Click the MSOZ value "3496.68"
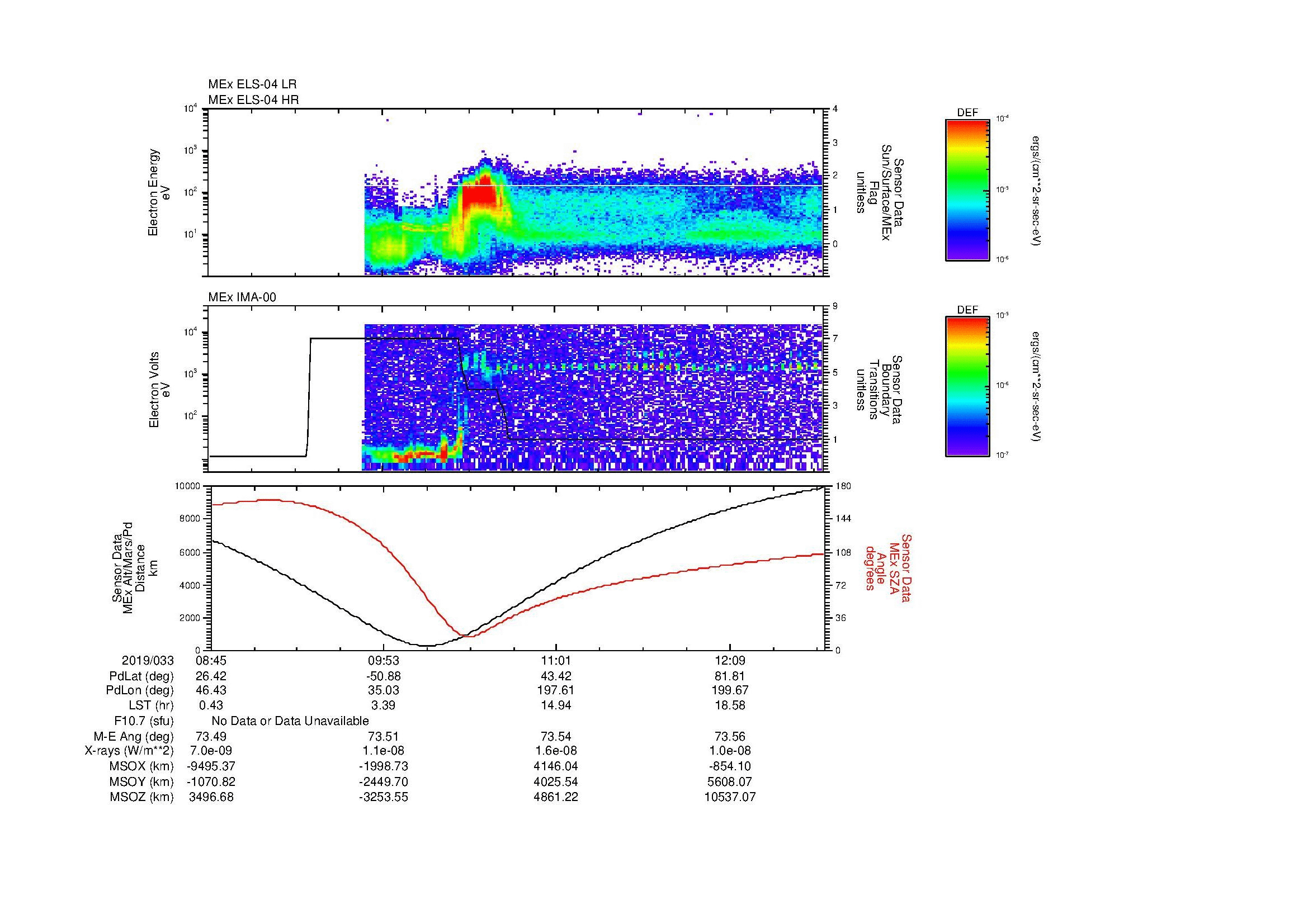Image resolution: width=1308 pixels, height=924 pixels. [211, 797]
